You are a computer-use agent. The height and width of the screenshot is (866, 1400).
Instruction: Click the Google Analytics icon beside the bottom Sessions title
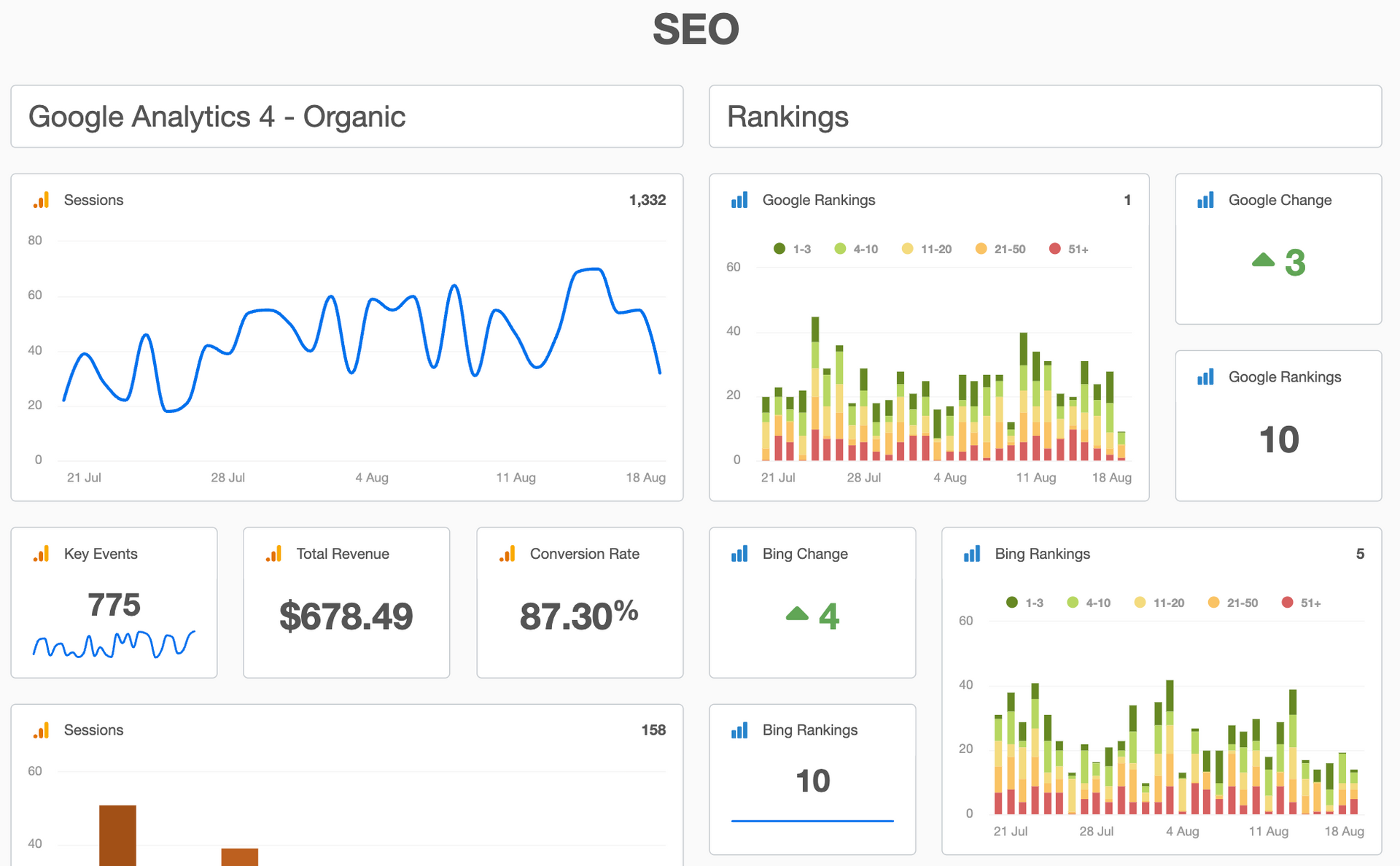coord(42,730)
